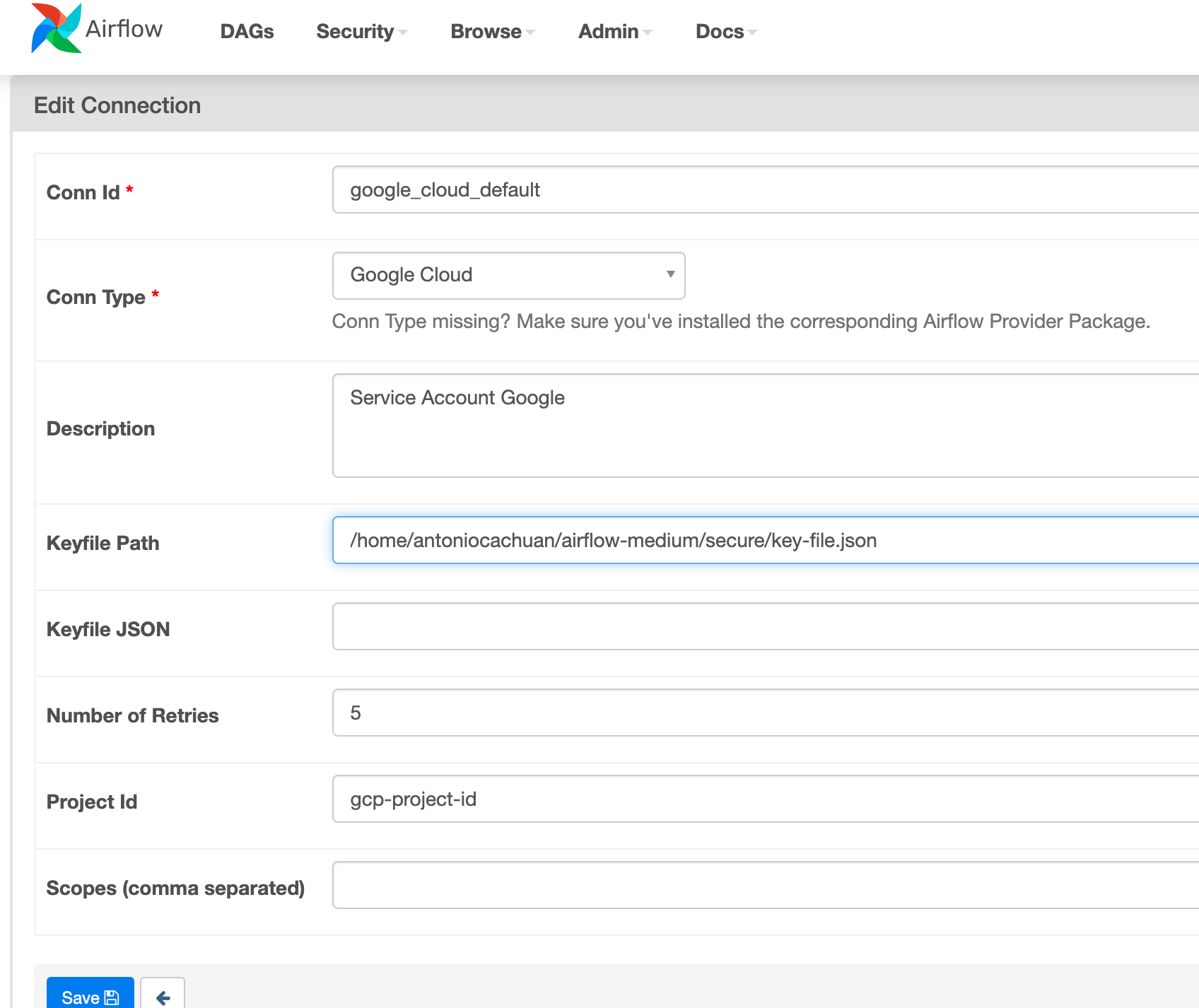1199x1008 pixels.
Task: Click the Description label
Action: (100, 428)
